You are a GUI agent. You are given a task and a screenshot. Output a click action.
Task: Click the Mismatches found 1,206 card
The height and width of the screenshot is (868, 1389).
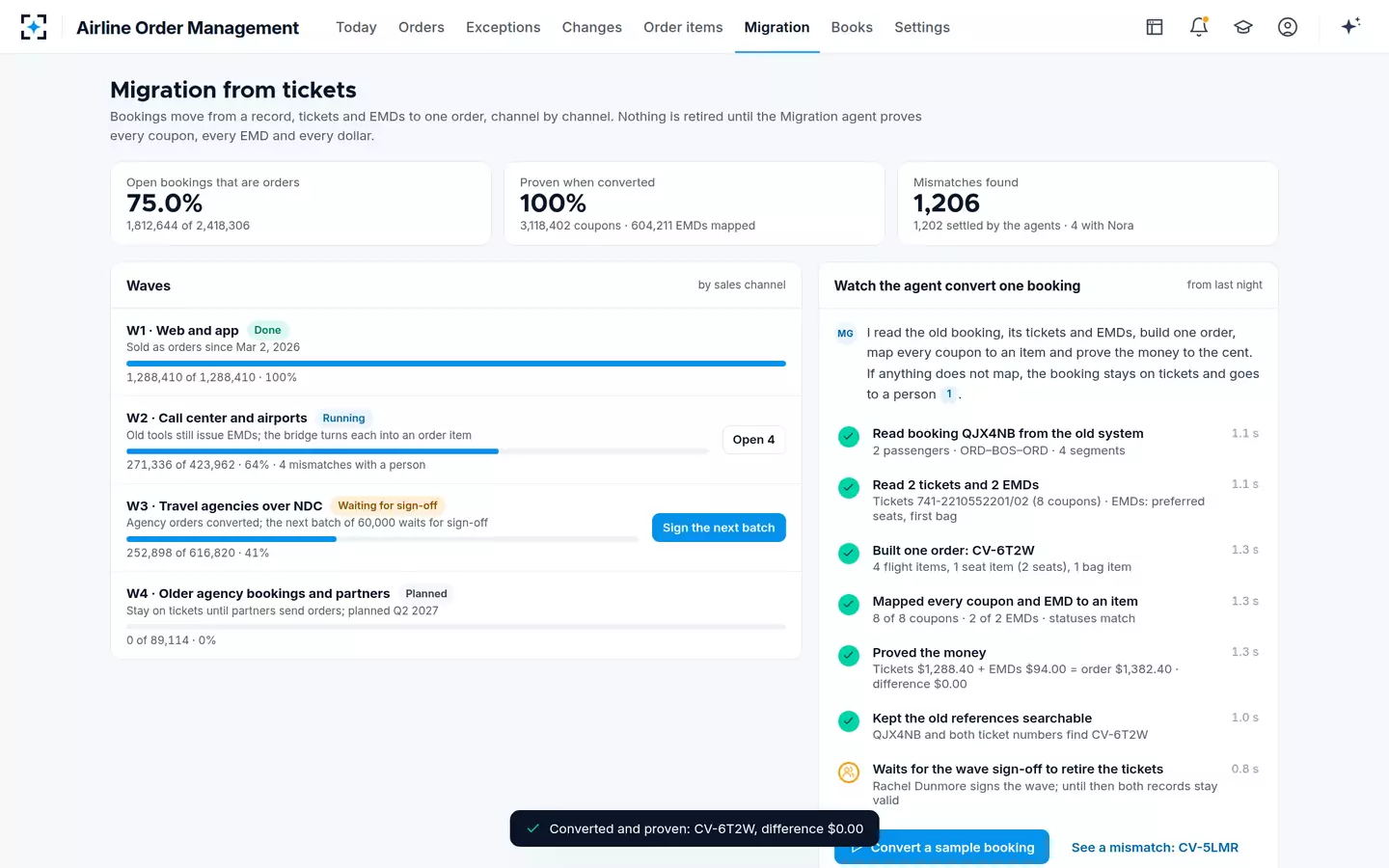click(x=1088, y=203)
